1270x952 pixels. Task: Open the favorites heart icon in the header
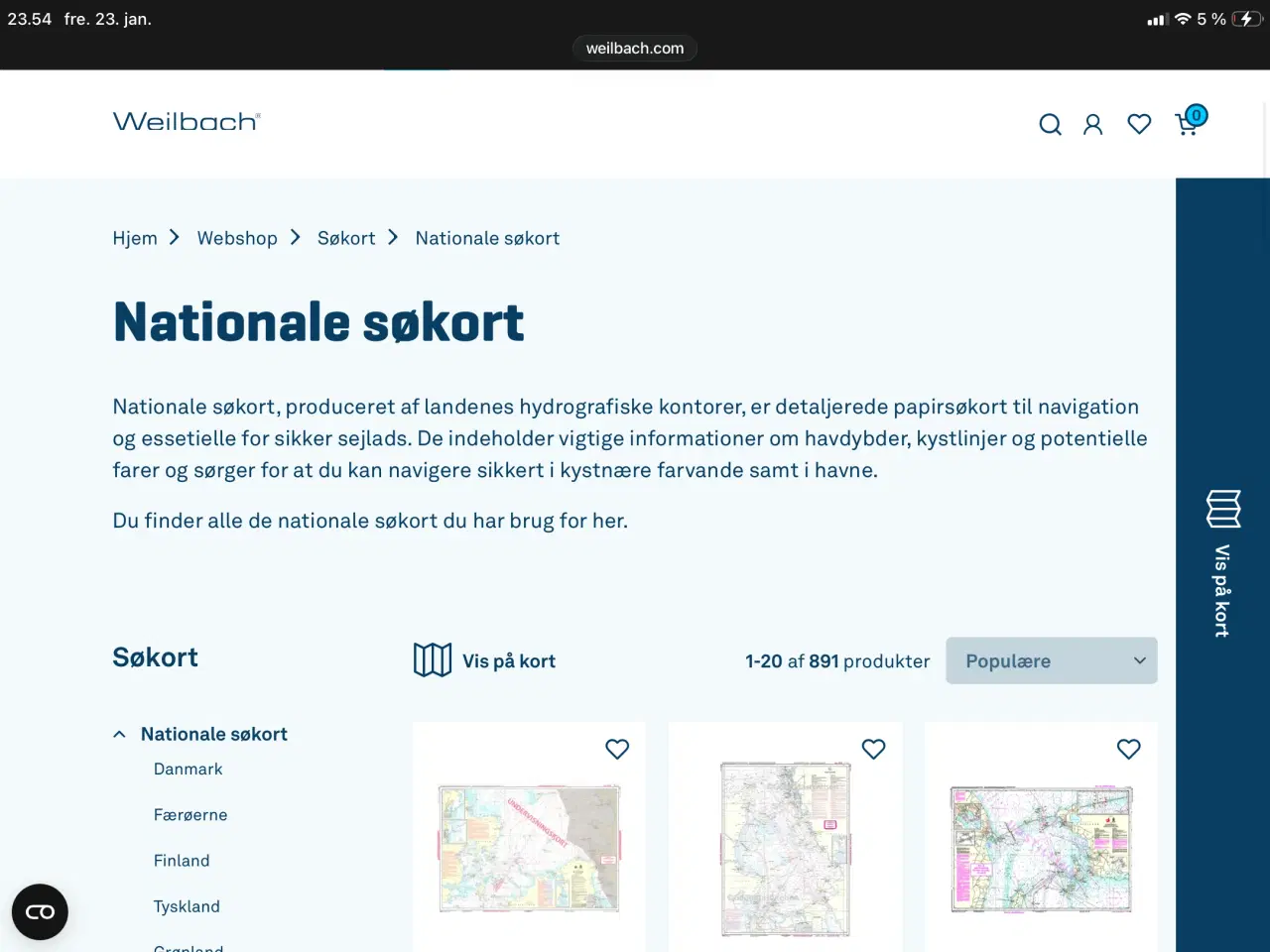[x=1139, y=124]
